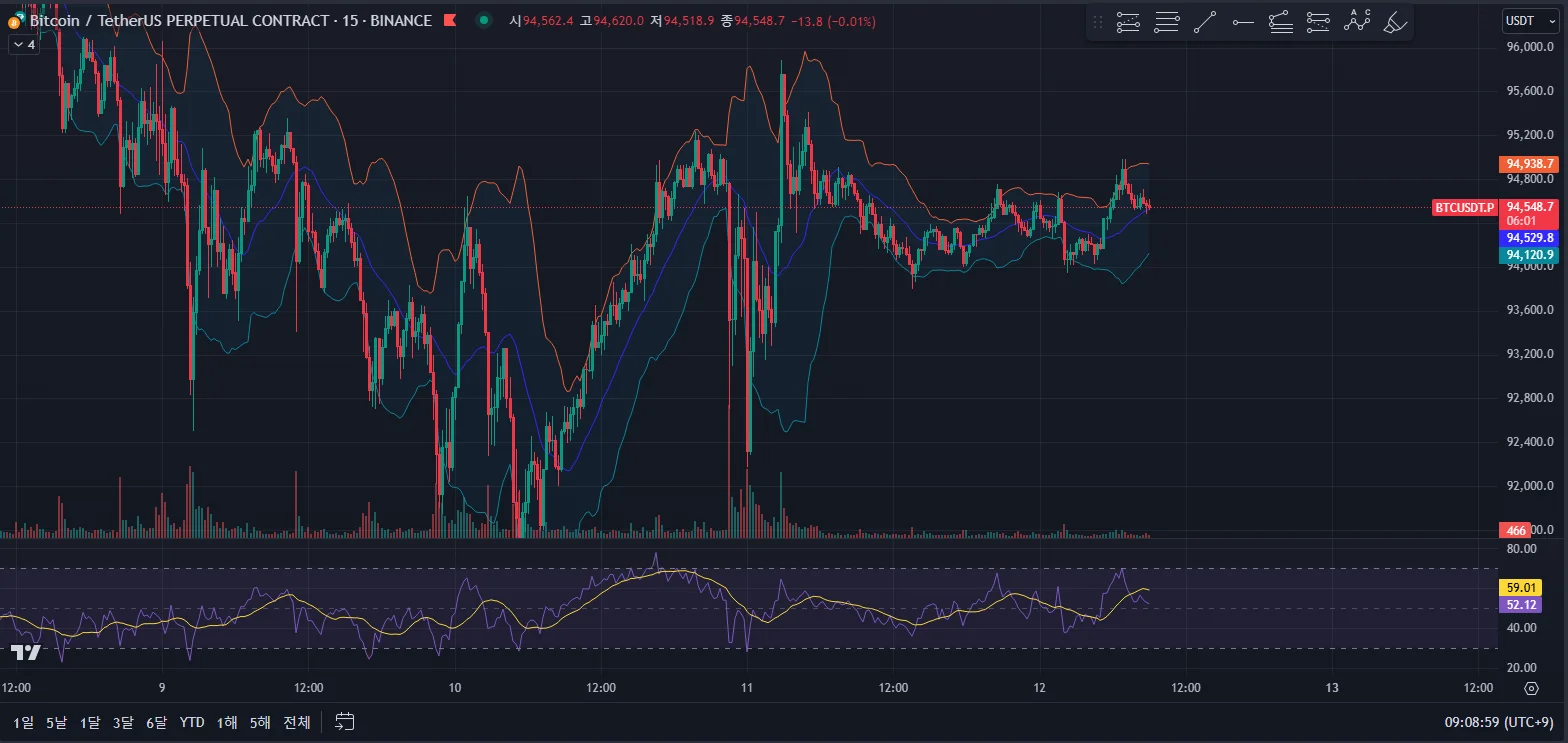Click date label 9 on time axis

pyautogui.click(x=162, y=688)
